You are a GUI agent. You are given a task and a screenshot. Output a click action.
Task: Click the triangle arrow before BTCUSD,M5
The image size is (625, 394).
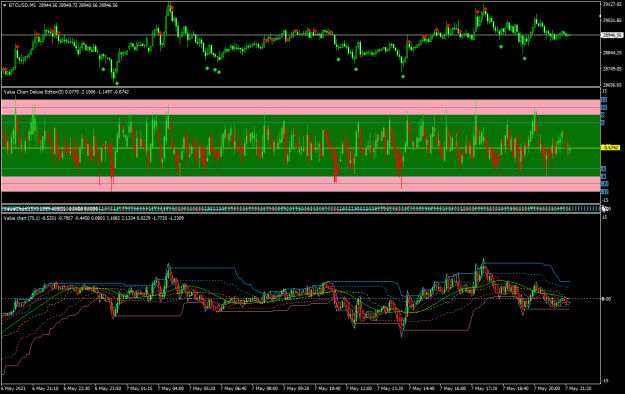4,5
